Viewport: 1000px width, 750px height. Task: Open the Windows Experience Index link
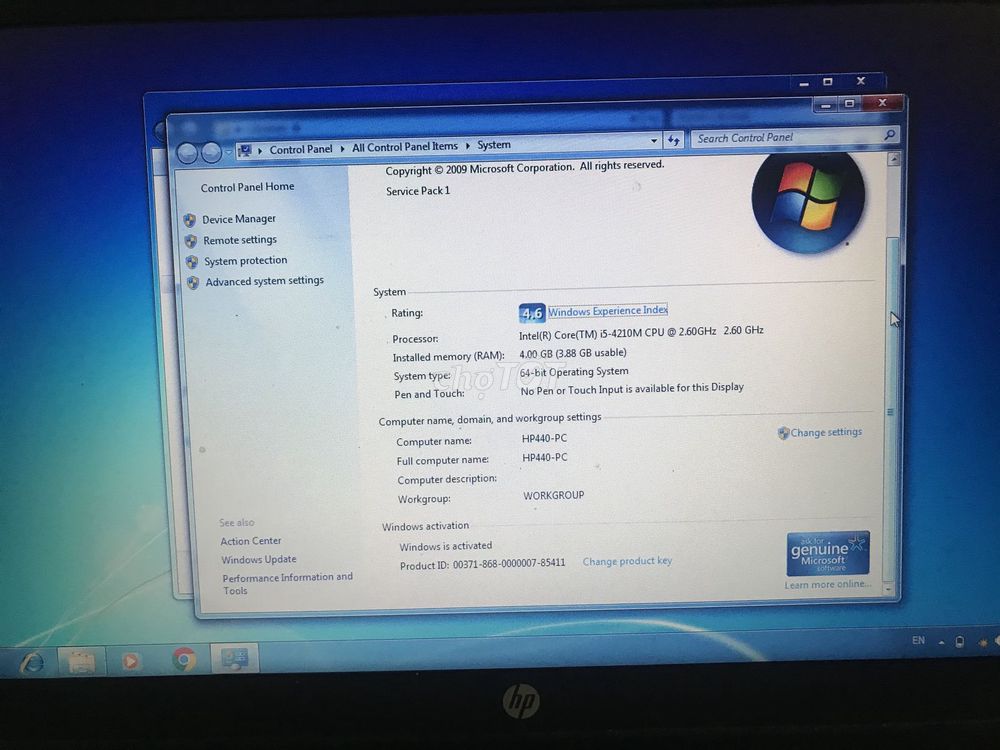(x=608, y=311)
